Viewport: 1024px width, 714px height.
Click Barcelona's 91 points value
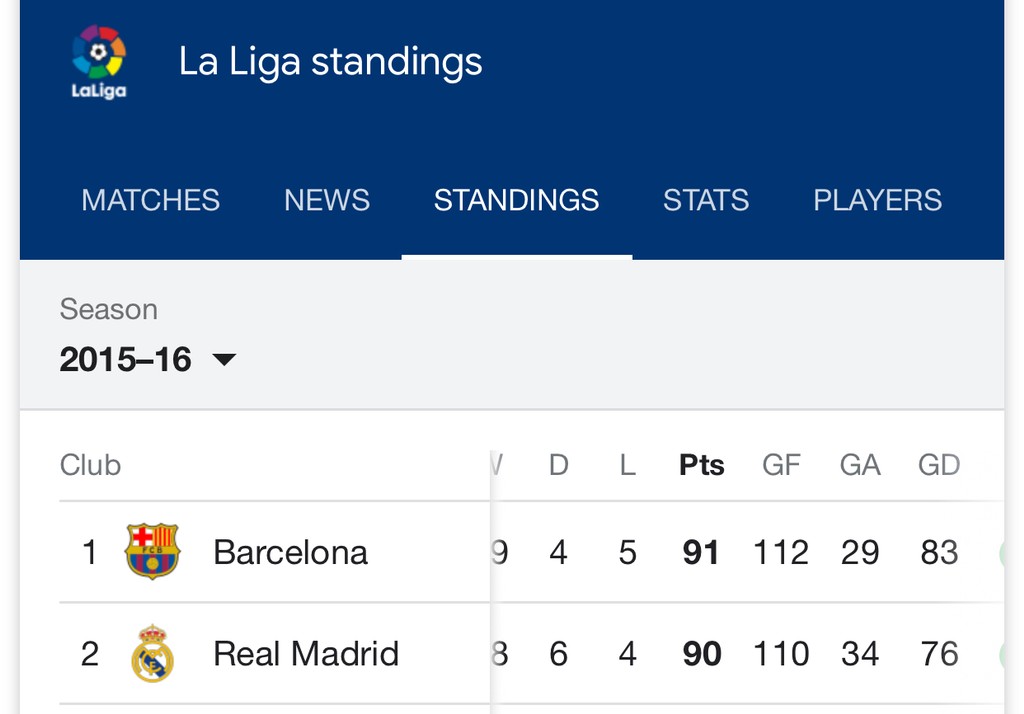[701, 552]
